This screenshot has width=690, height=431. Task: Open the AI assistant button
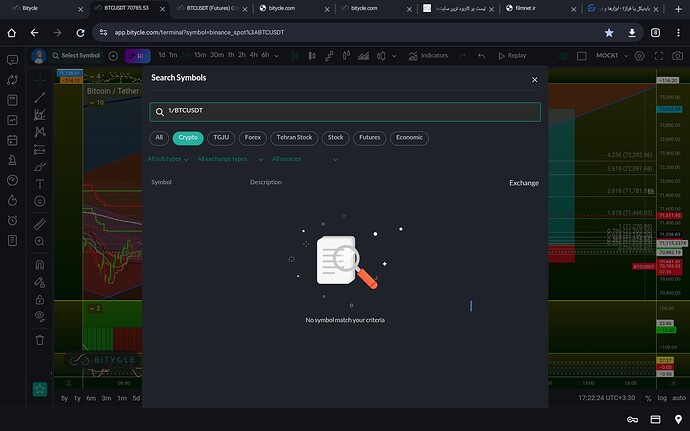(x=137, y=56)
